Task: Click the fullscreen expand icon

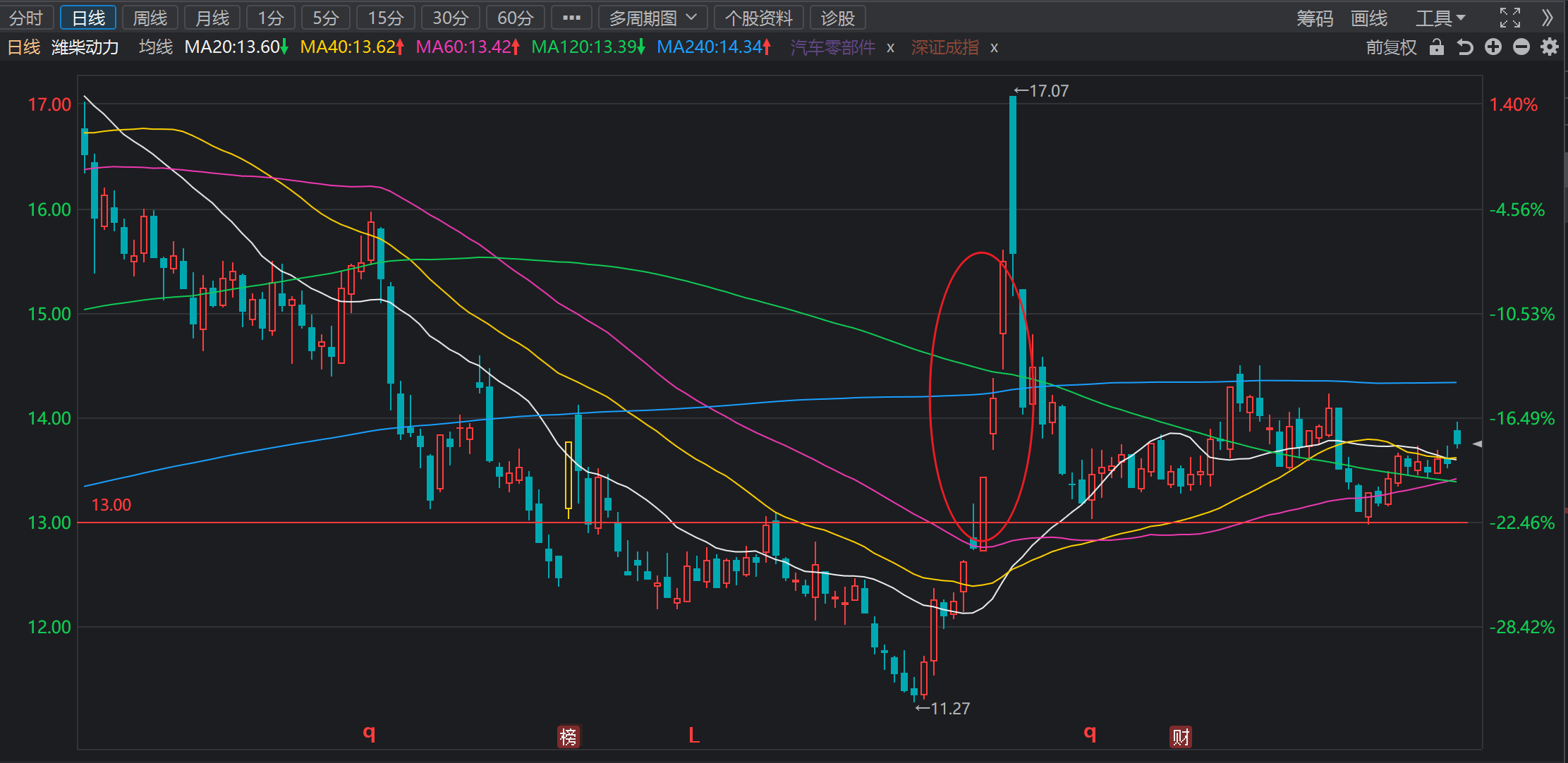Action: [x=1510, y=18]
